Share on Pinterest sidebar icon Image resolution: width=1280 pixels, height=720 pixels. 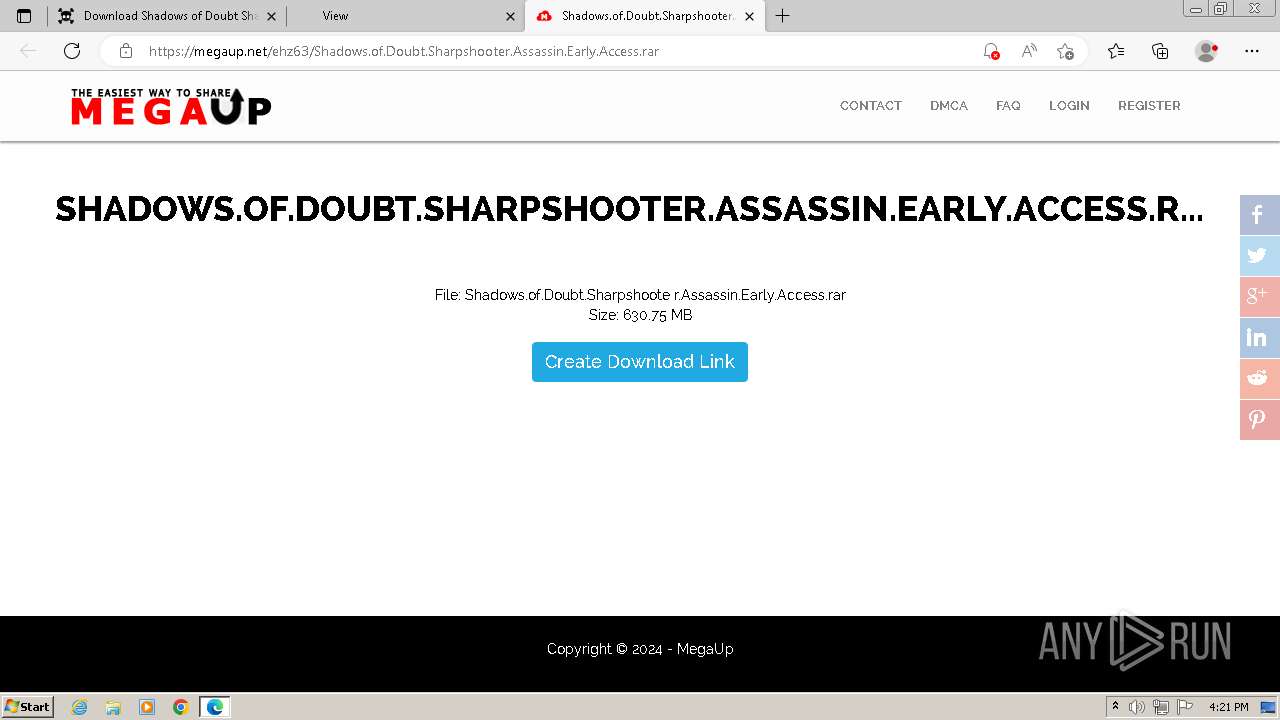1259,419
